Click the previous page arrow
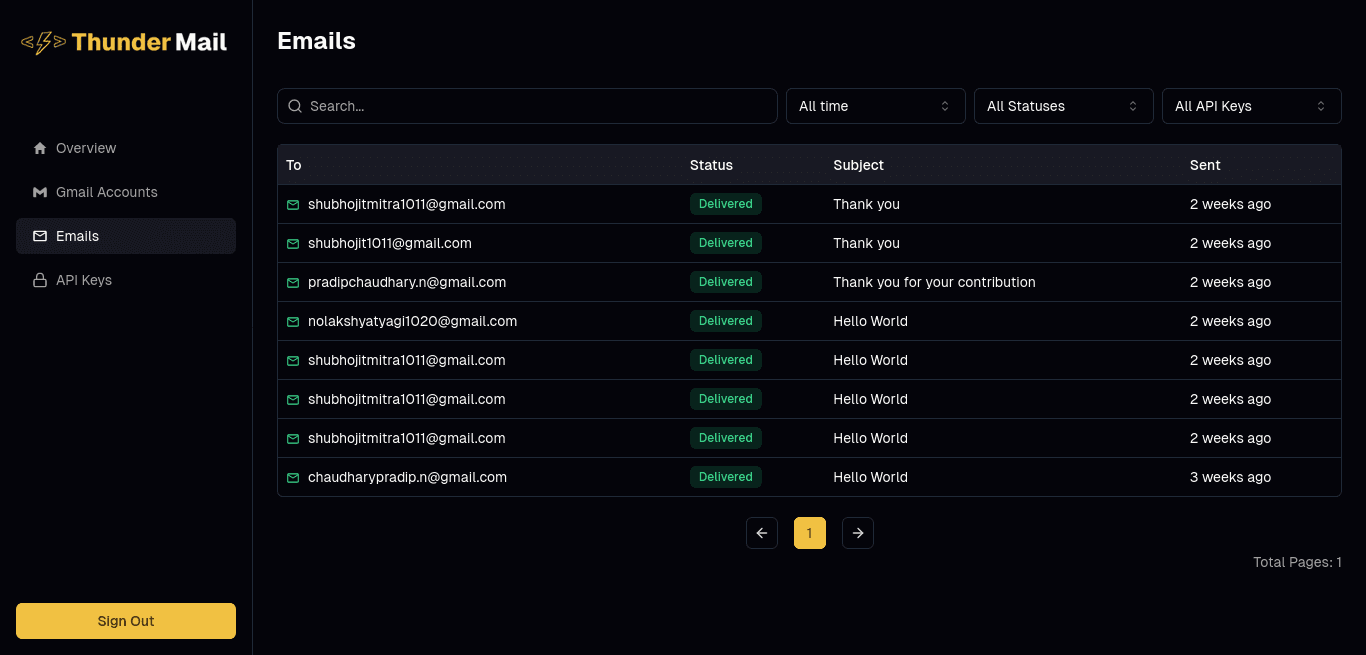 pos(761,532)
